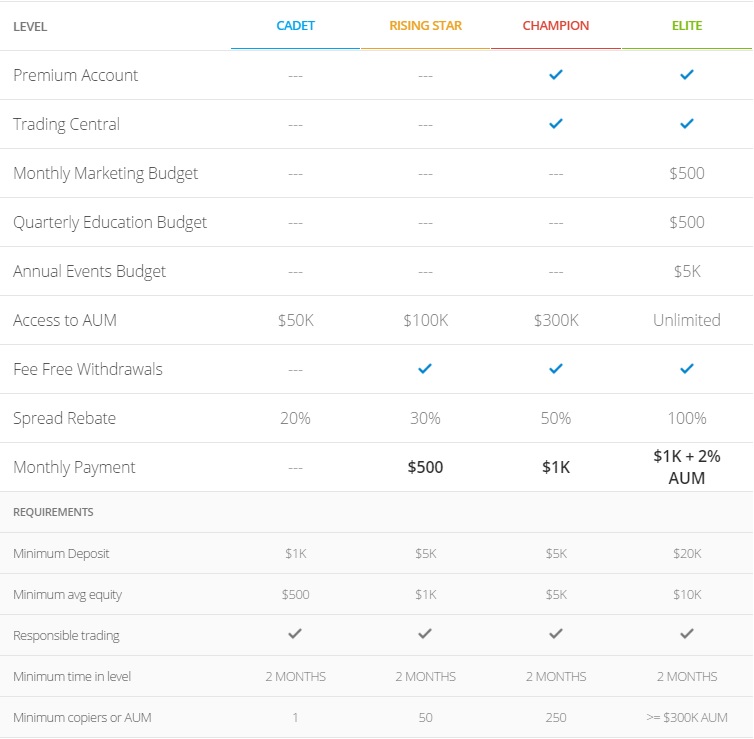Select the RISING STAR level header

point(426,25)
